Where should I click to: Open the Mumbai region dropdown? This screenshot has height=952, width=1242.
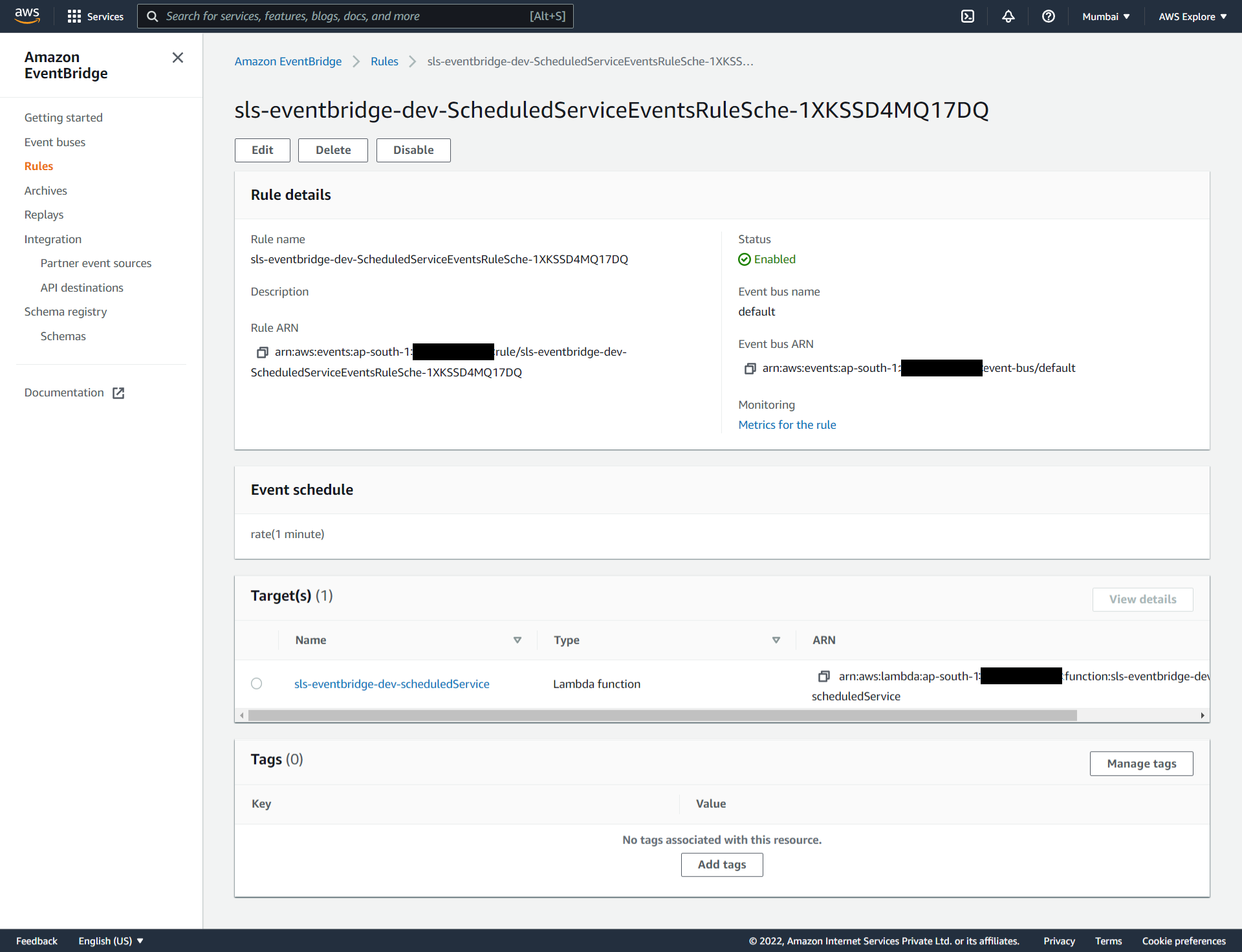click(1106, 16)
